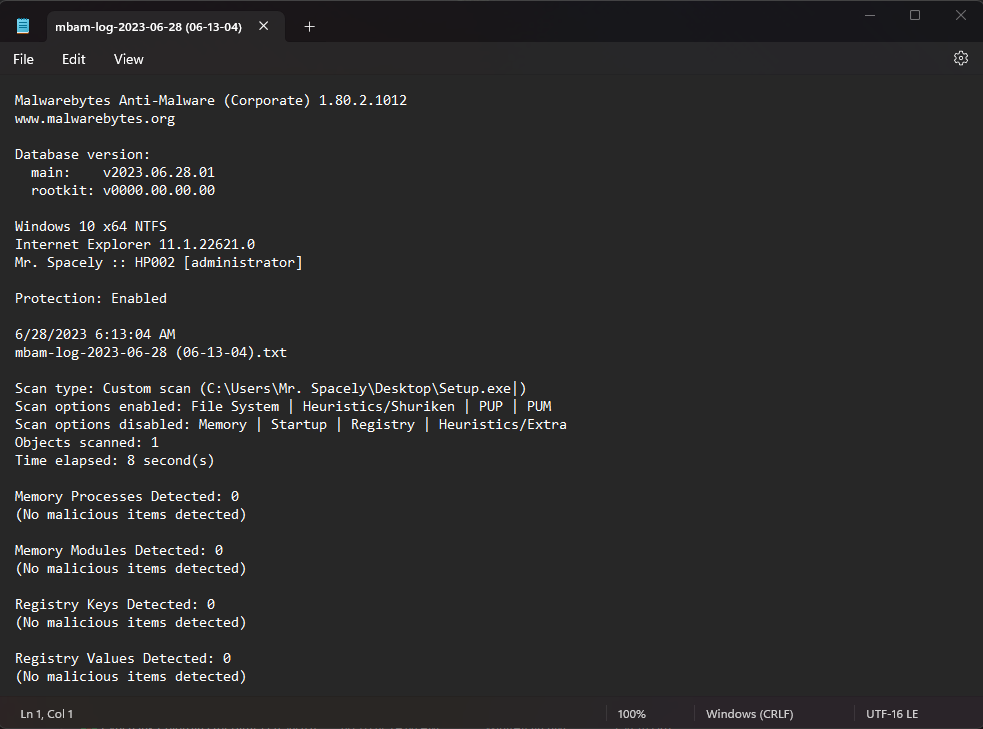Open the View menu
The image size is (983, 729).
click(x=129, y=59)
